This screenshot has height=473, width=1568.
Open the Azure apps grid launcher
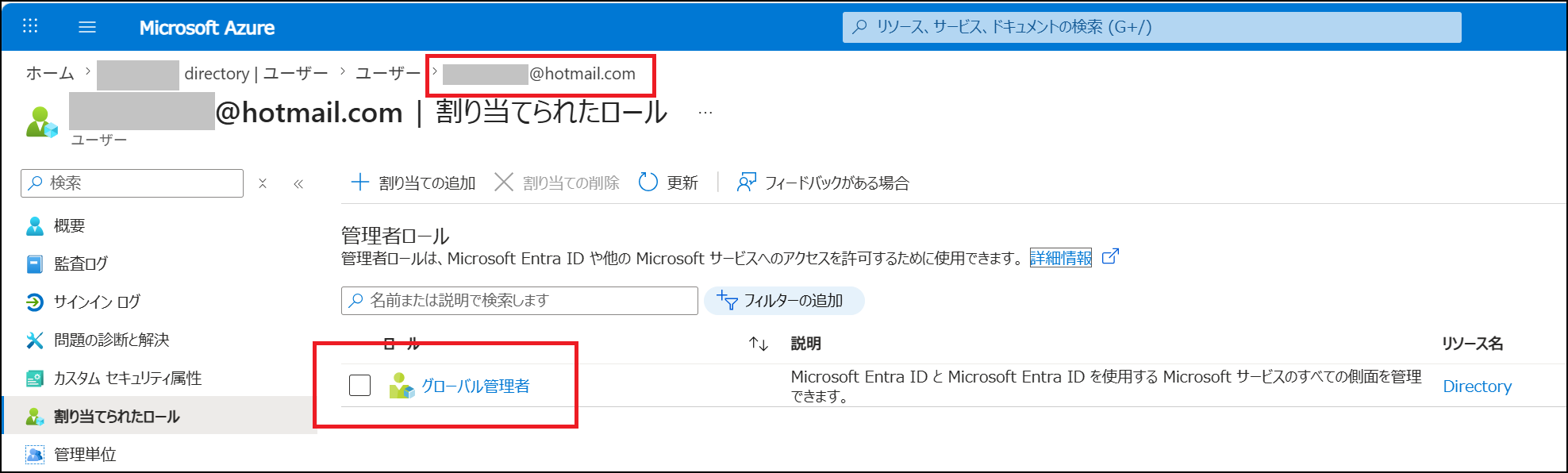pos(30,26)
